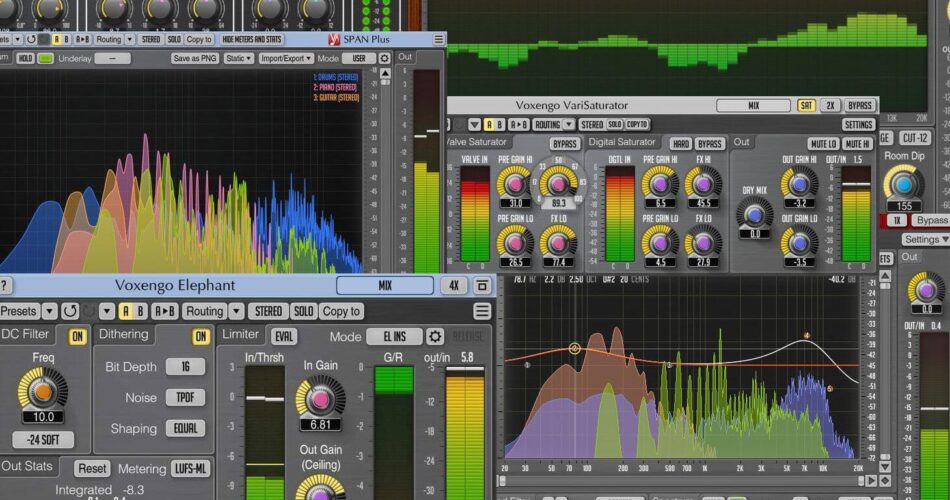Open the Import/Export dropdown in SPAN Plus
The height and width of the screenshot is (500, 950).
[286, 58]
